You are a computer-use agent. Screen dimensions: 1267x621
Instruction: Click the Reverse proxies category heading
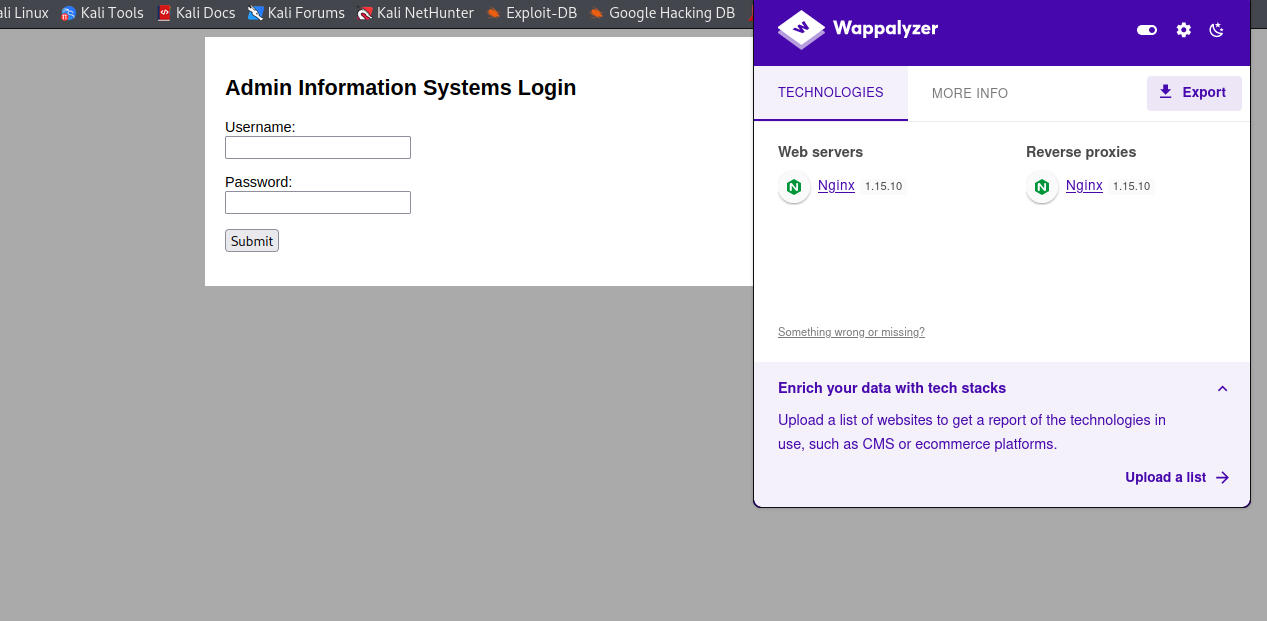(1081, 152)
